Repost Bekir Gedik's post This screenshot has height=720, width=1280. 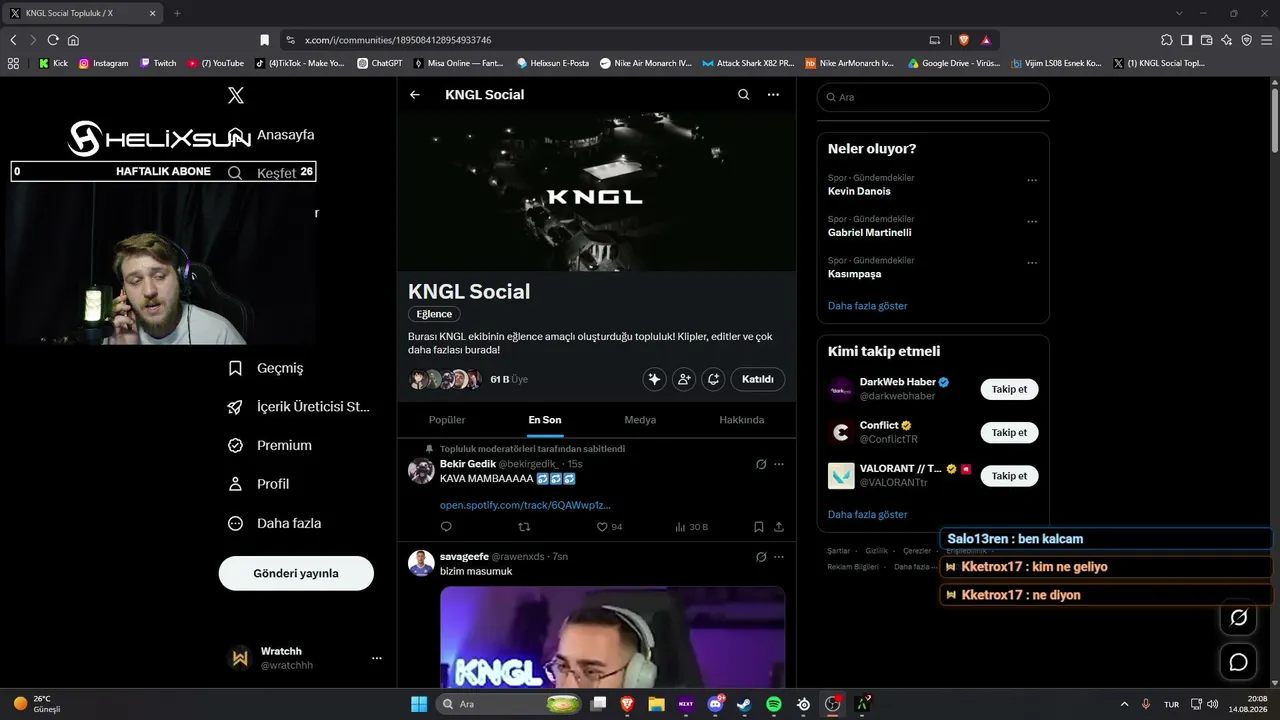coord(524,527)
